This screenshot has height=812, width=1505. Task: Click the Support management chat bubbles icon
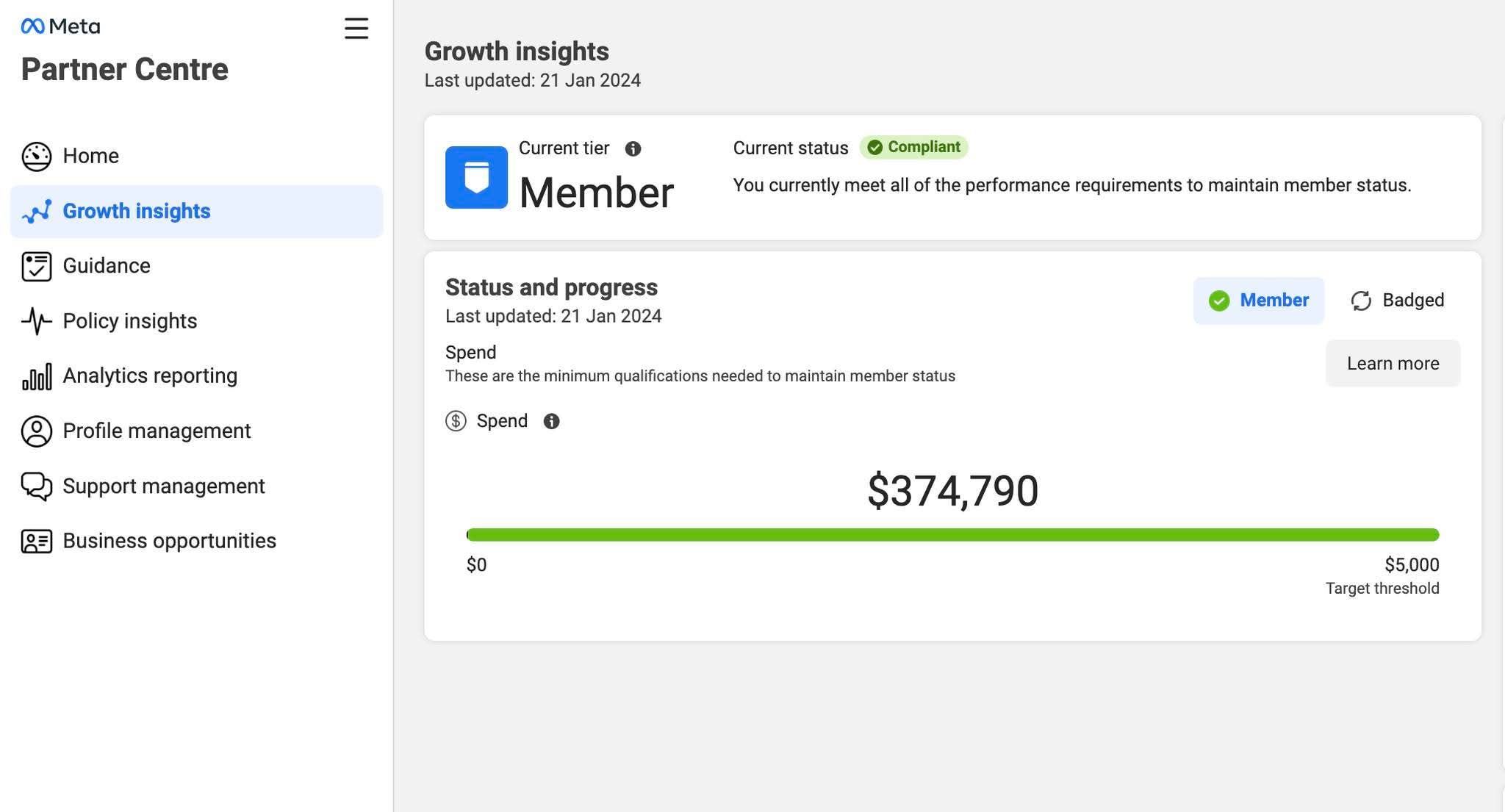[x=36, y=486]
